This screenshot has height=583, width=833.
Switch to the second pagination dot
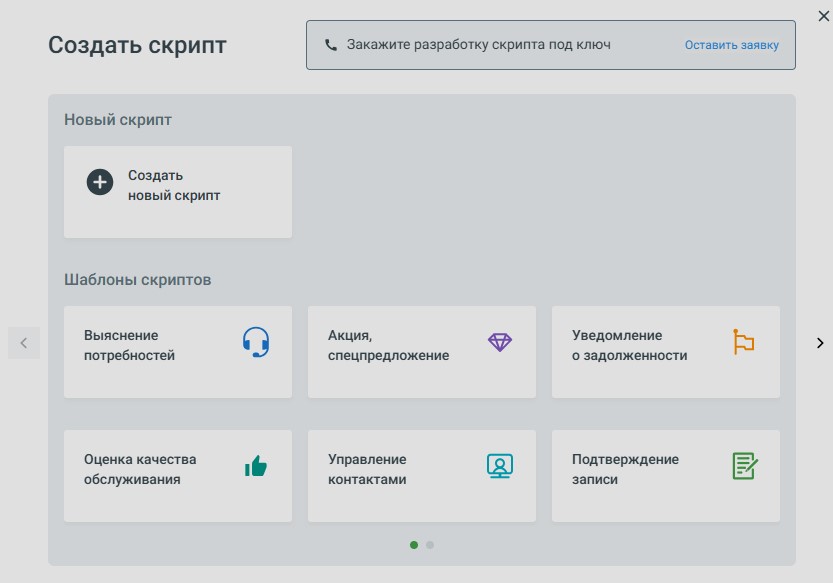point(429,545)
